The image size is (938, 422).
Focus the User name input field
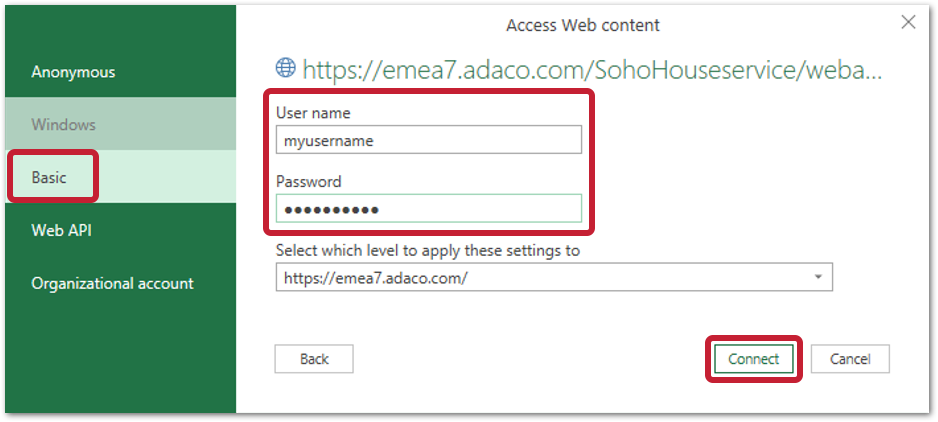click(428, 140)
